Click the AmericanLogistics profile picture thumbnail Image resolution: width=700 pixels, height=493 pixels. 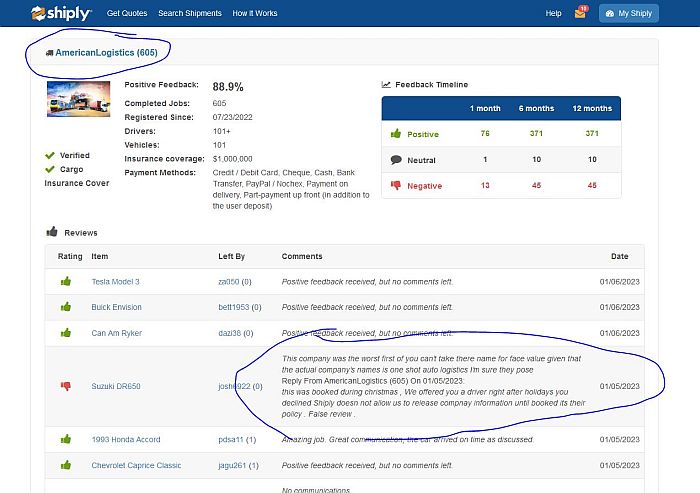tap(79, 99)
